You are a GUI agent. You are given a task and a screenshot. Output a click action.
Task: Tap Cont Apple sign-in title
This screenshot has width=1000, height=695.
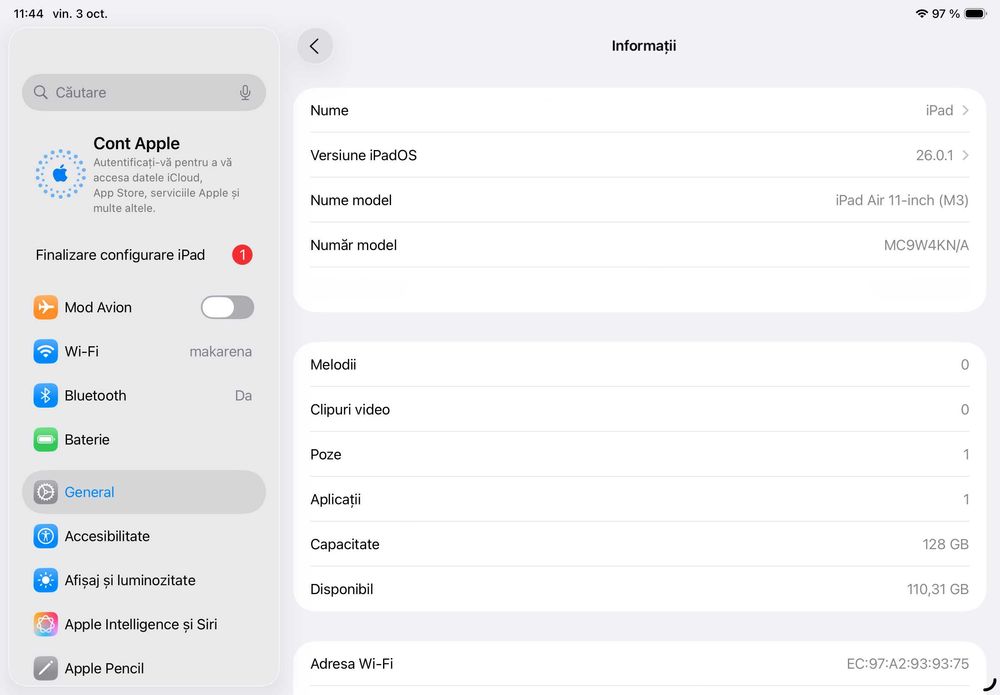136,143
